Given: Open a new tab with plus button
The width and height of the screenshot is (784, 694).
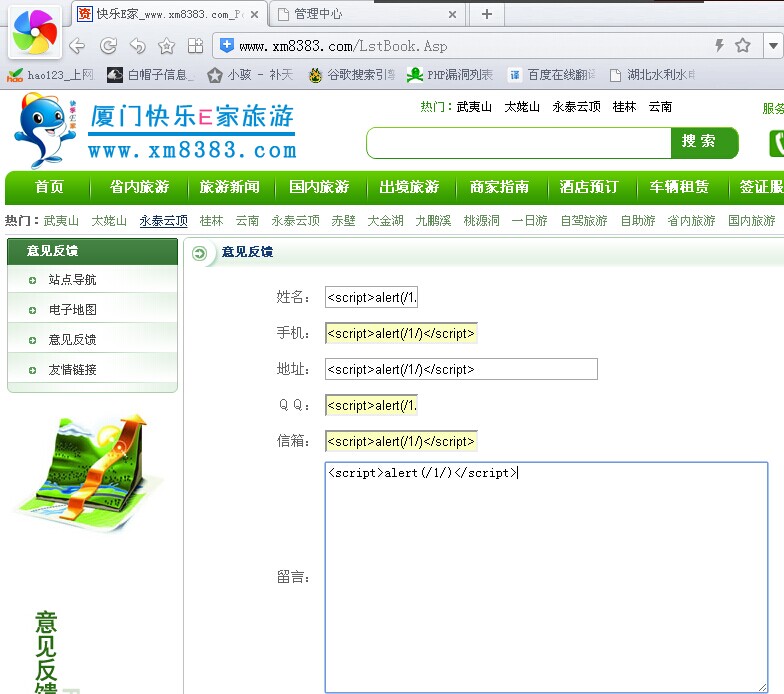Looking at the screenshot, I should (x=486, y=14).
